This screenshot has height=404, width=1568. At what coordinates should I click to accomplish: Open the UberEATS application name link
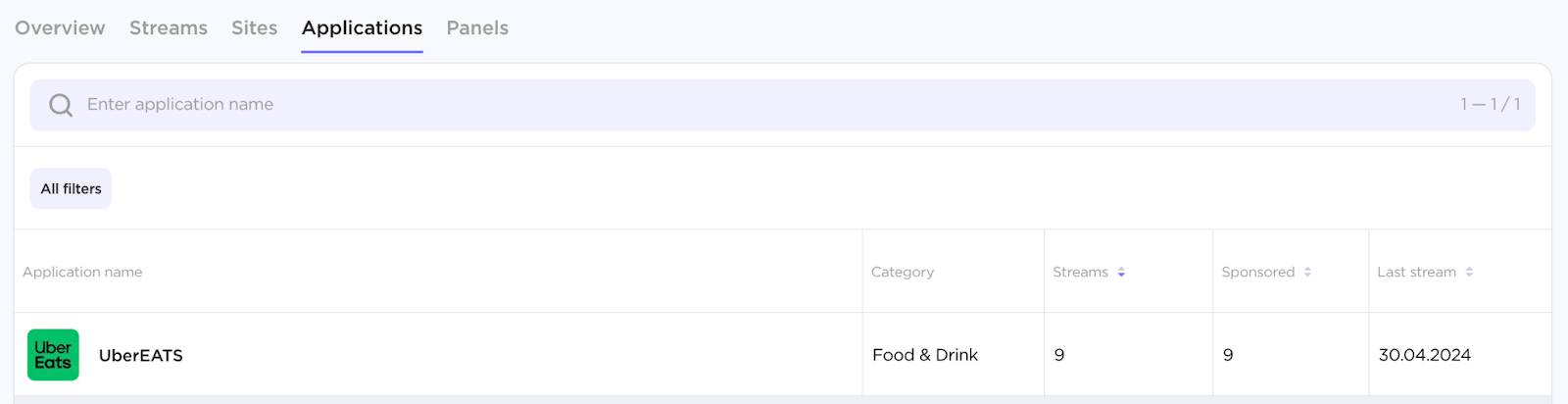(141, 356)
